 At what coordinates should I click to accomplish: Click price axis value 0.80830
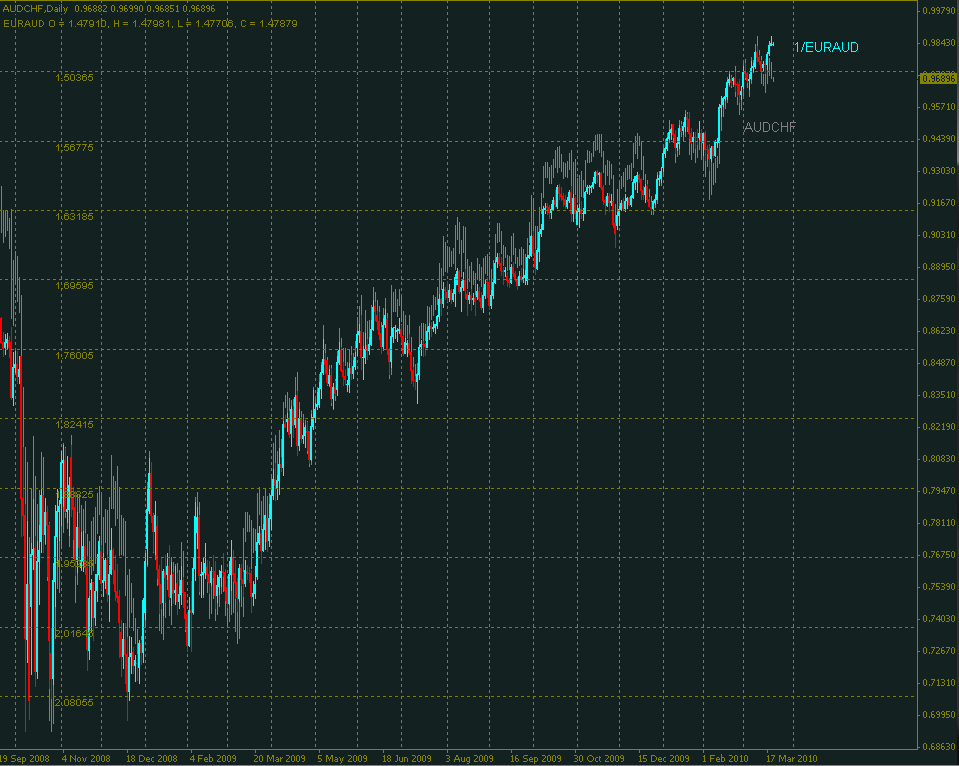pyautogui.click(x=939, y=458)
